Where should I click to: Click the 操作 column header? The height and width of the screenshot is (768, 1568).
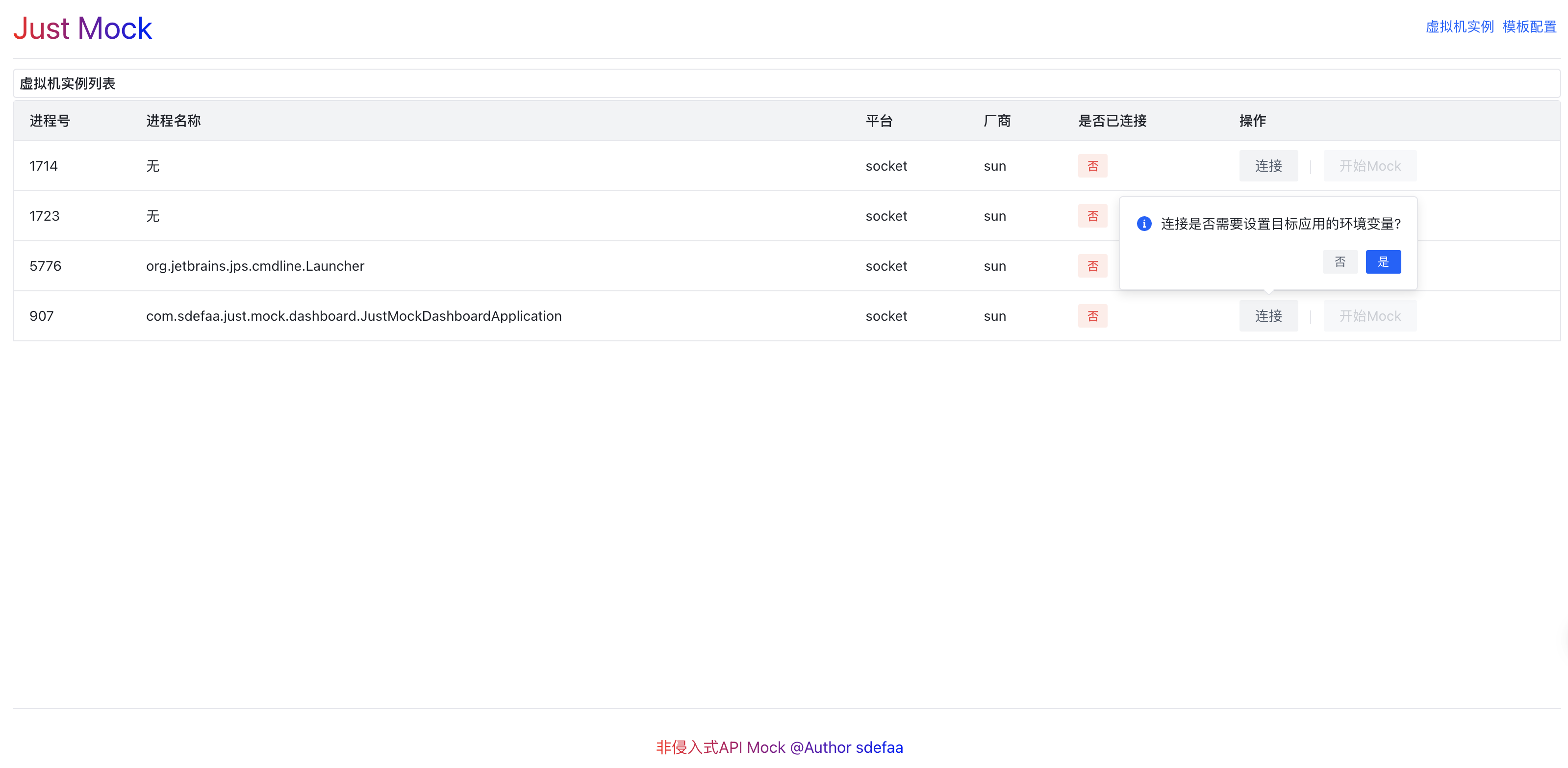(x=1253, y=121)
